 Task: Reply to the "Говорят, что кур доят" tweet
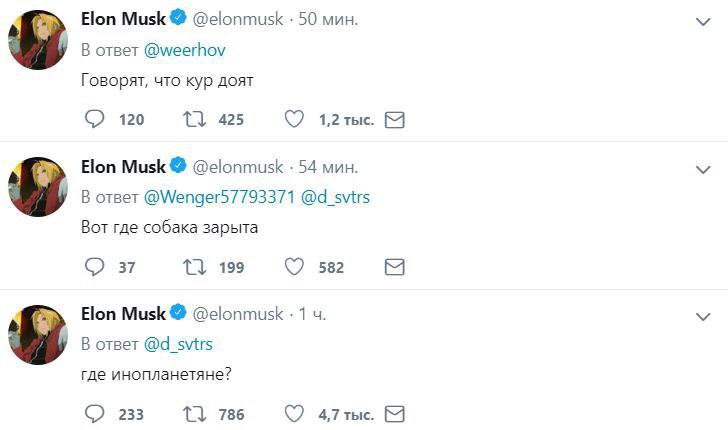(x=95, y=120)
